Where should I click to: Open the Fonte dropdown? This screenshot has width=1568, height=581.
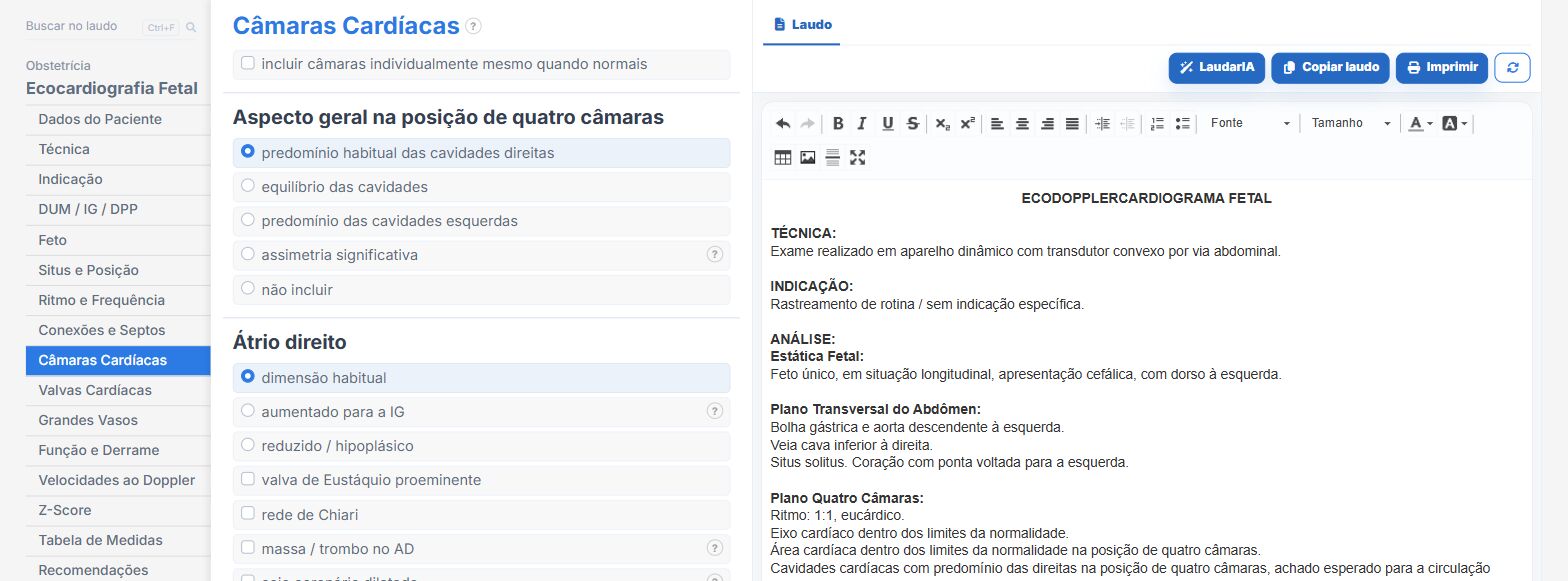1249,123
